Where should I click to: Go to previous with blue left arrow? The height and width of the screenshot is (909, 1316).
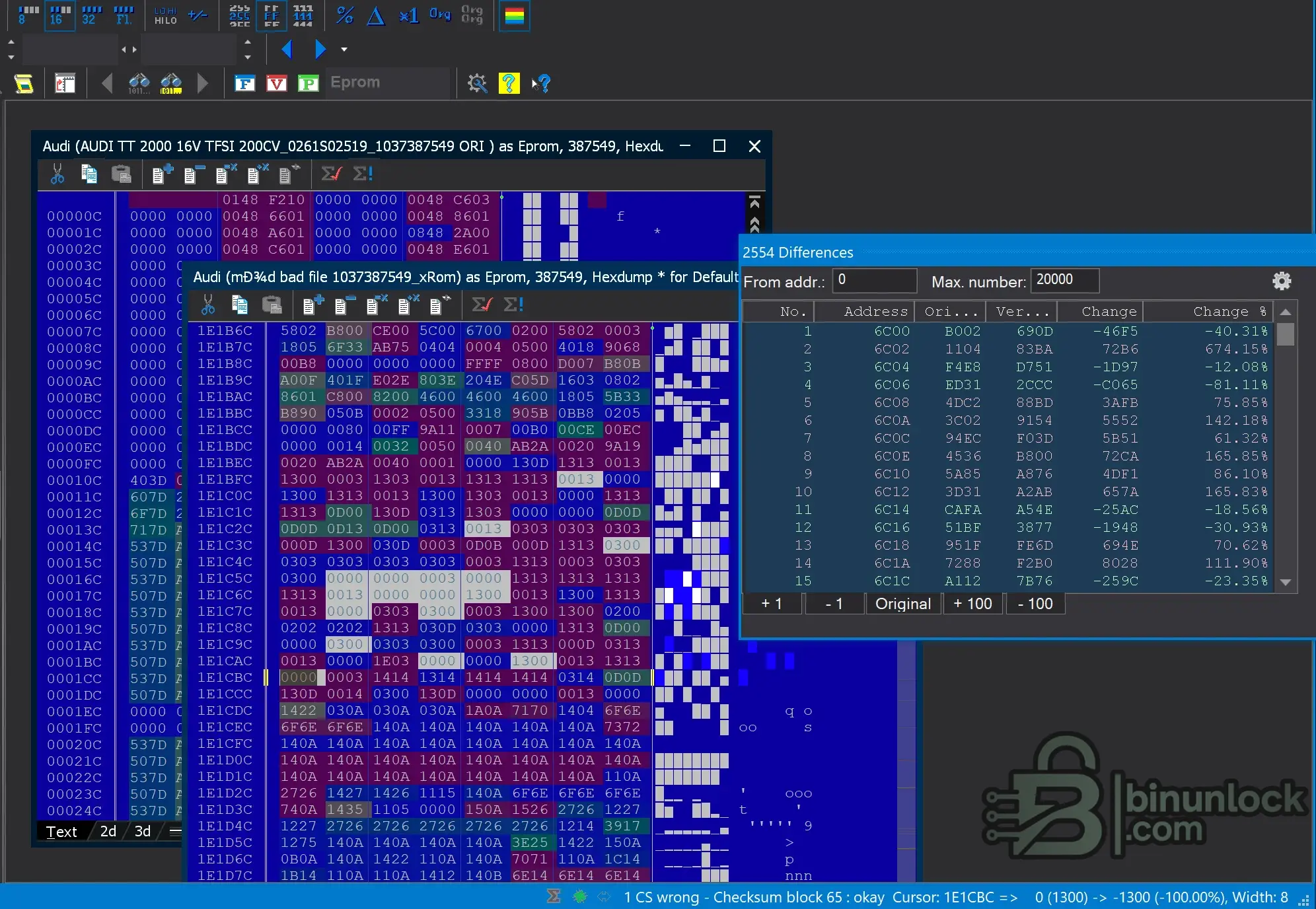[x=287, y=49]
